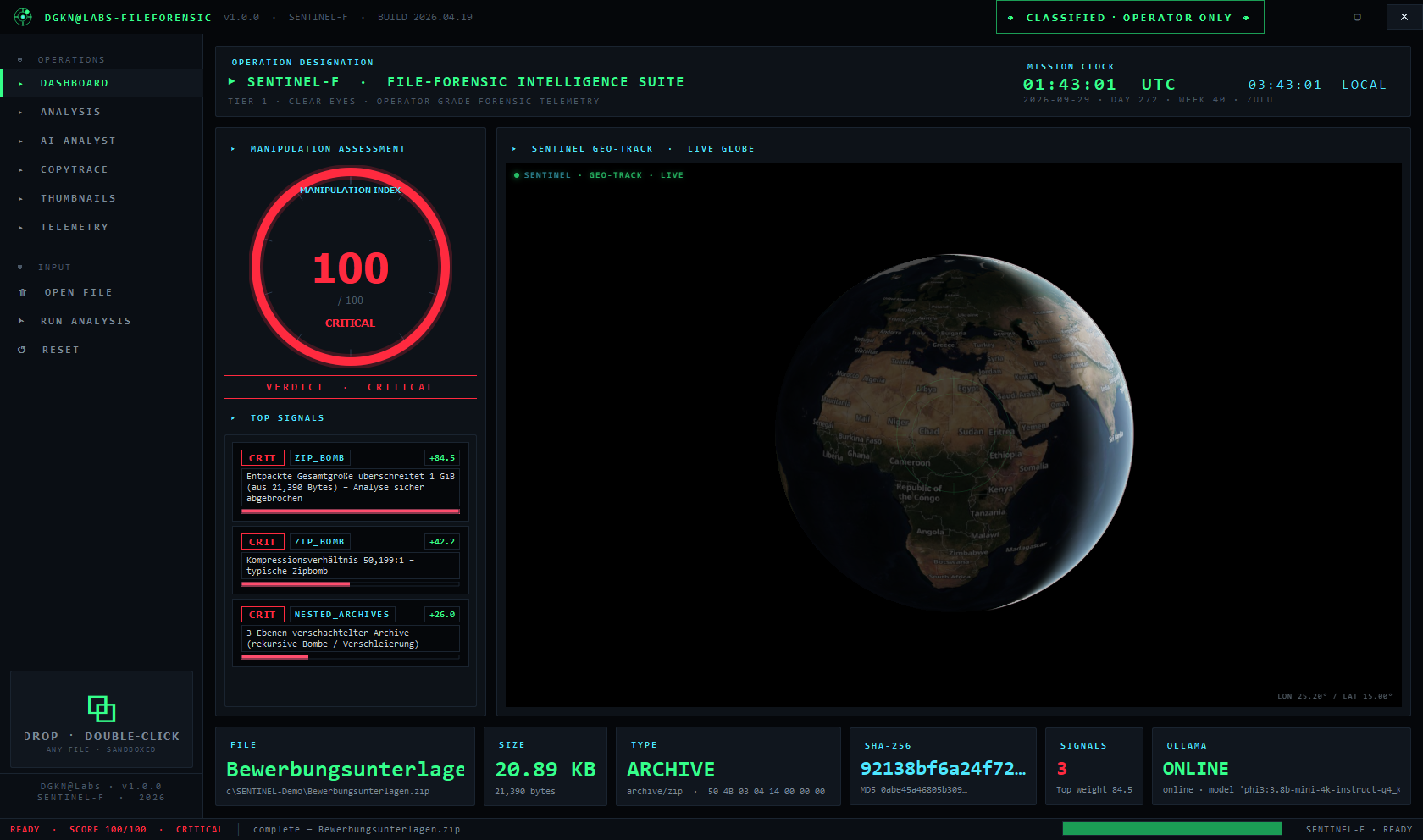The width and height of the screenshot is (1423, 840).
Task: Click Run Analysis in sidebar
Action: tap(102, 321)
